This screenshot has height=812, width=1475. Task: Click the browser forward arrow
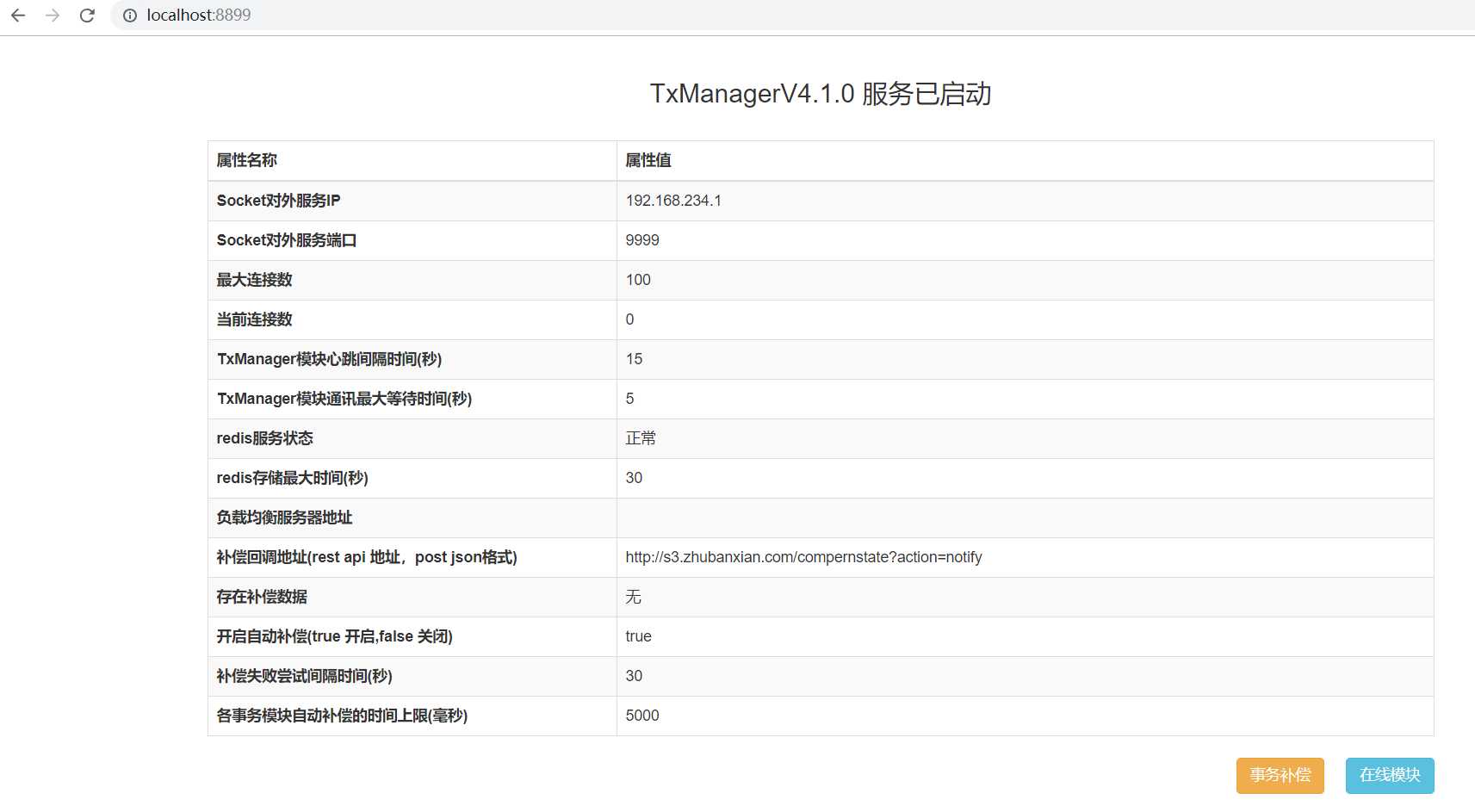click(x=53, y=15)
